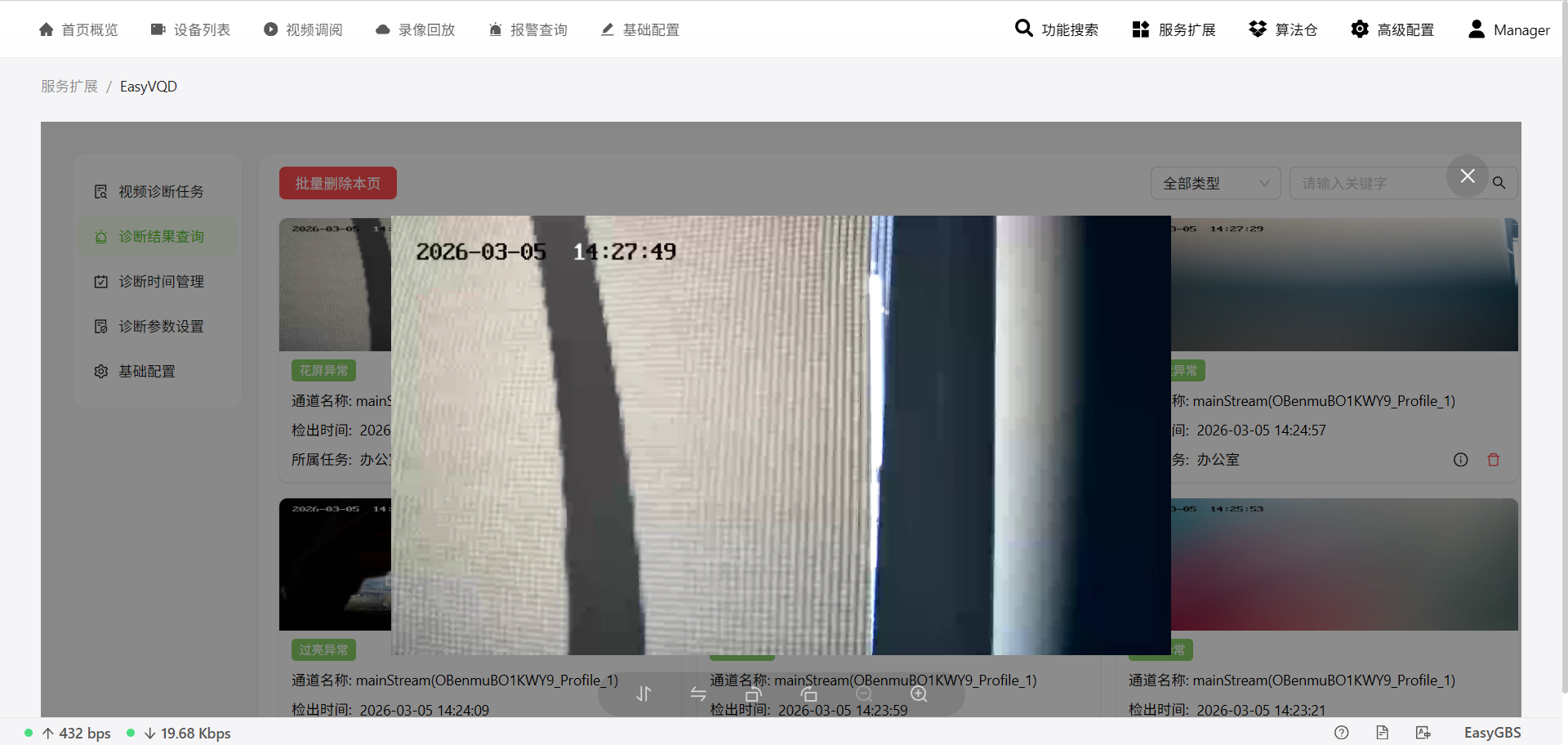Open 视频调阅 menu item

(303, 29)
